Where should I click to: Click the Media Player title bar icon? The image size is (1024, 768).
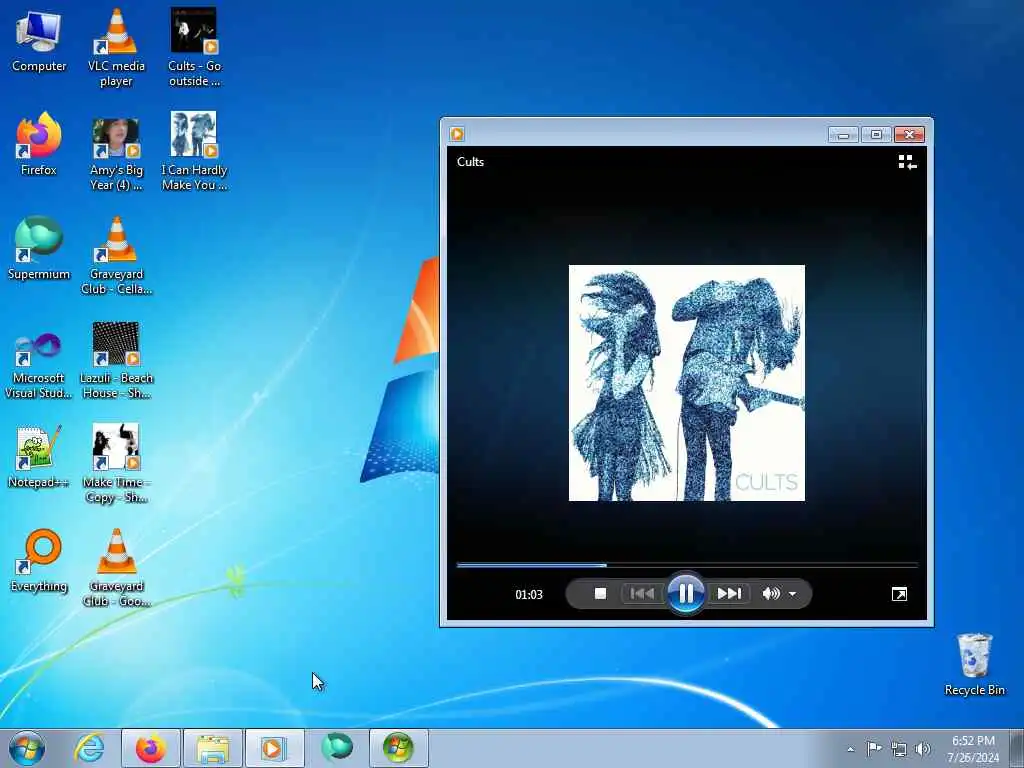[x=457, y=134]
